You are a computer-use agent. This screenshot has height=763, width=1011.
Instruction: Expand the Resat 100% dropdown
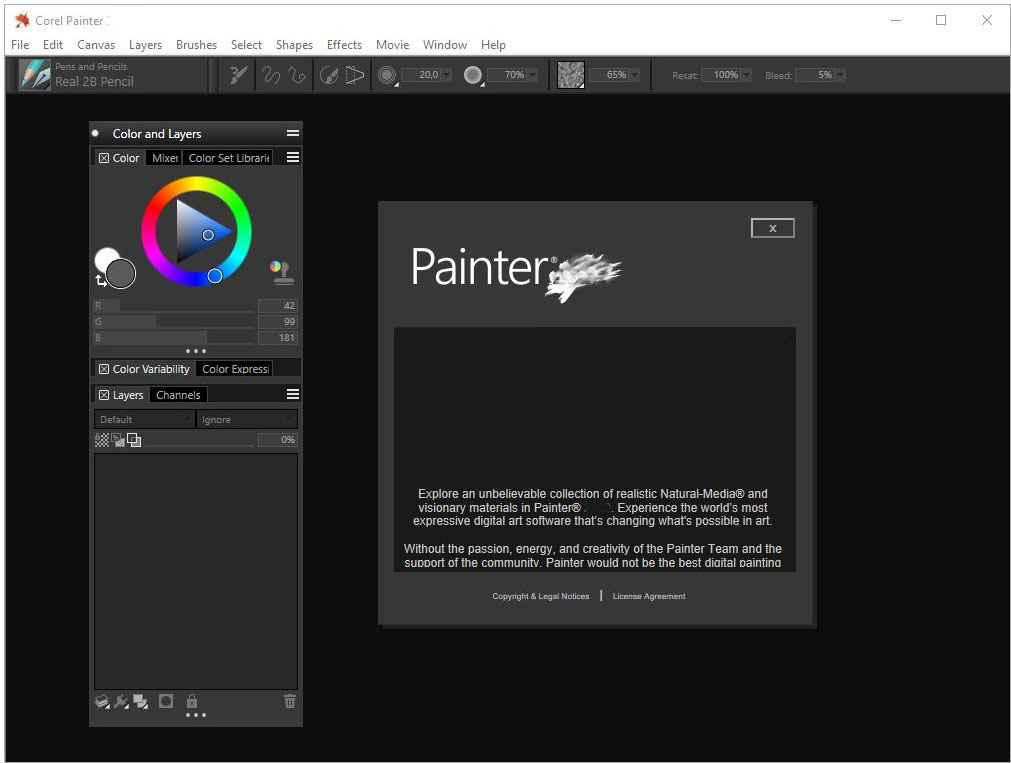point(746,75)
